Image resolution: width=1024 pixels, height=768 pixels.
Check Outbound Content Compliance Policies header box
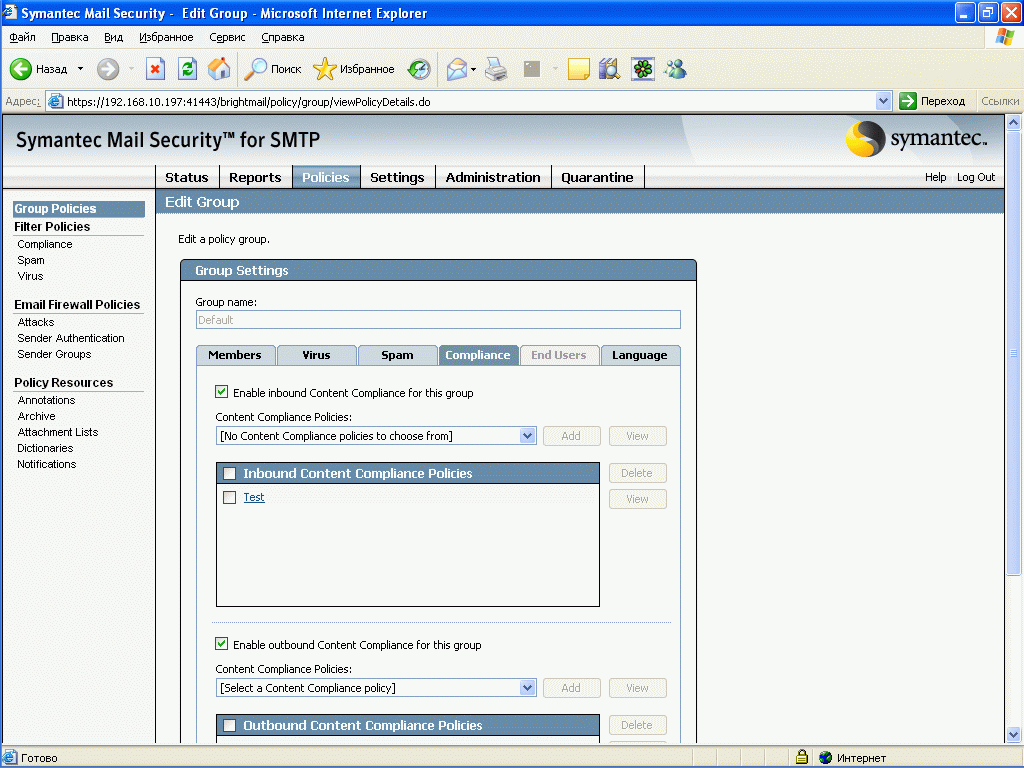pyautogui.click(x=229, y=726)
